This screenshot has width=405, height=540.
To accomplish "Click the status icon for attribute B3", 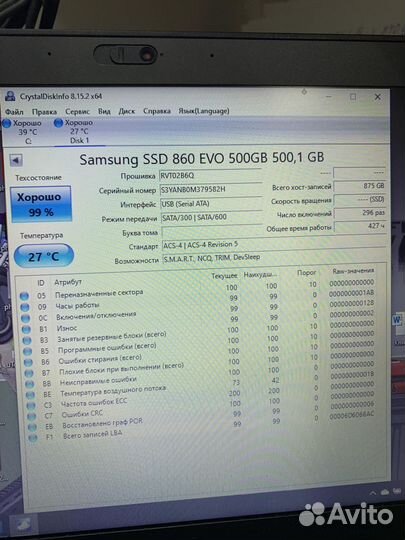I will [x=27, y=340].
